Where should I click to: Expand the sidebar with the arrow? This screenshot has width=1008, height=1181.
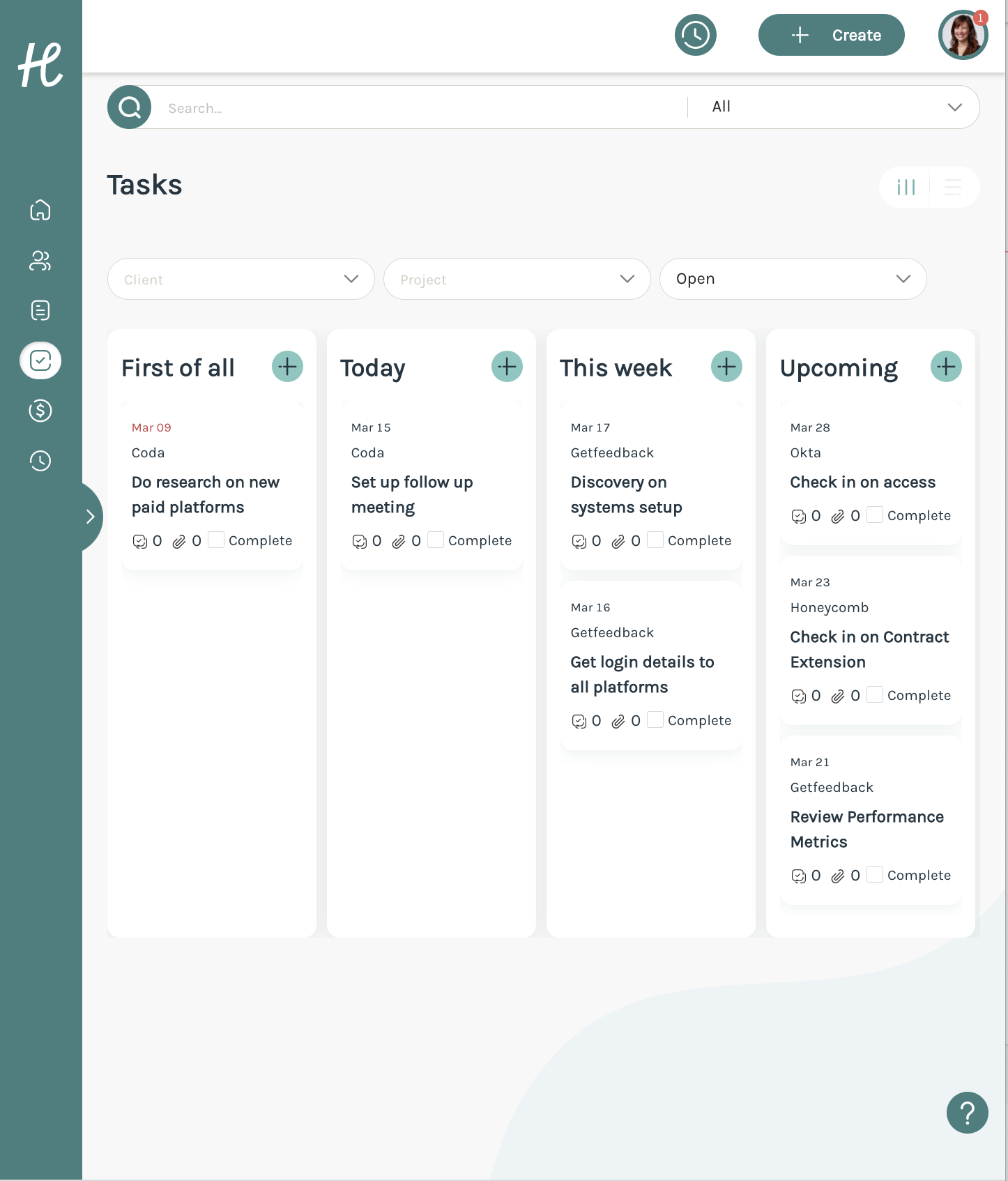coord(90,517)
